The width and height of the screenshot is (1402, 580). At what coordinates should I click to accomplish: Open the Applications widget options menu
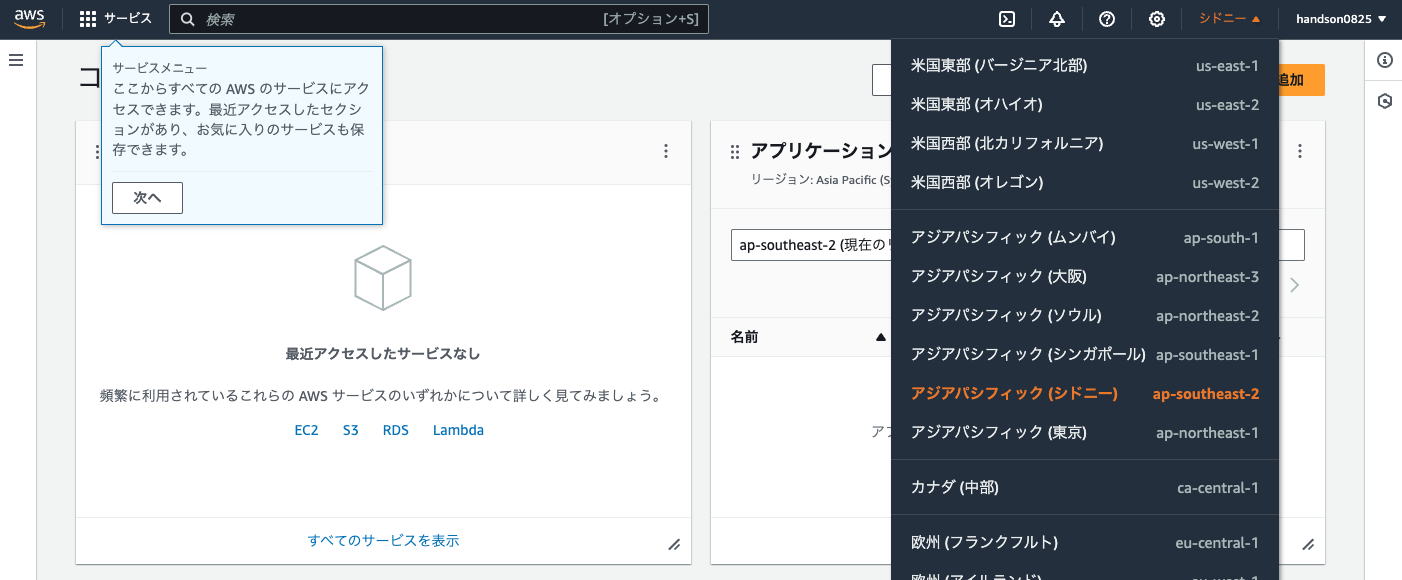[1300, 151]
